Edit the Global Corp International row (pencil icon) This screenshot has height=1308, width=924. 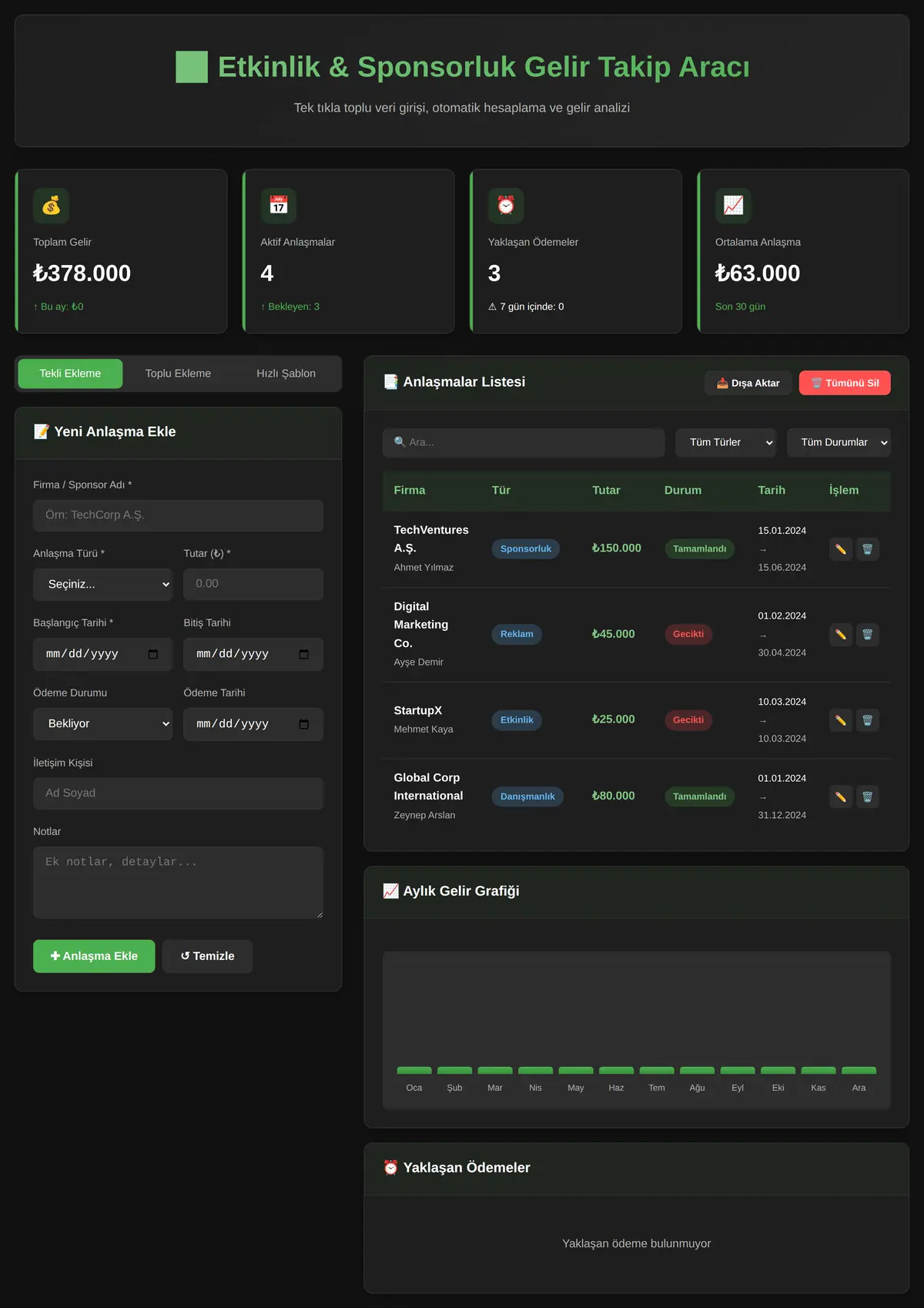coord(841,797)
